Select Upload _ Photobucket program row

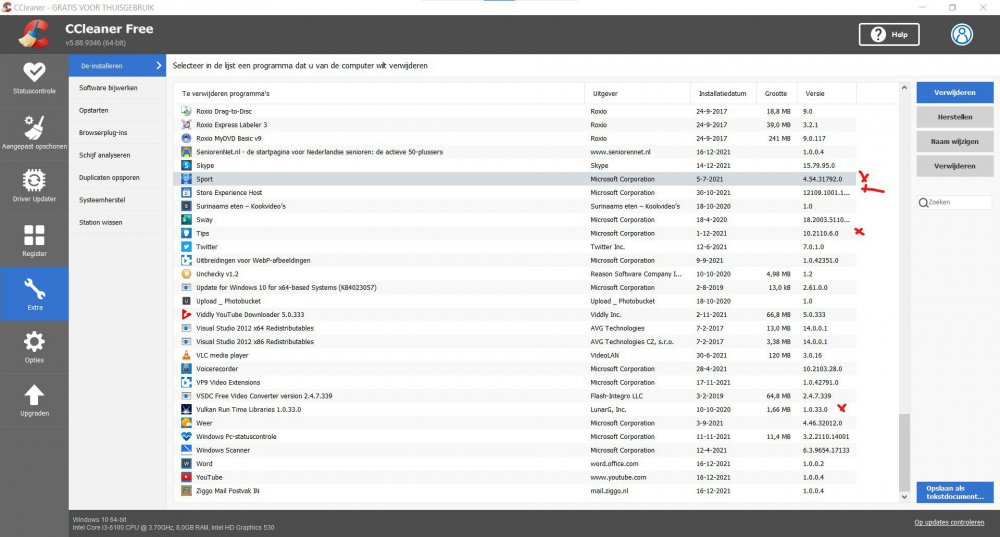(x=515, y=301)
